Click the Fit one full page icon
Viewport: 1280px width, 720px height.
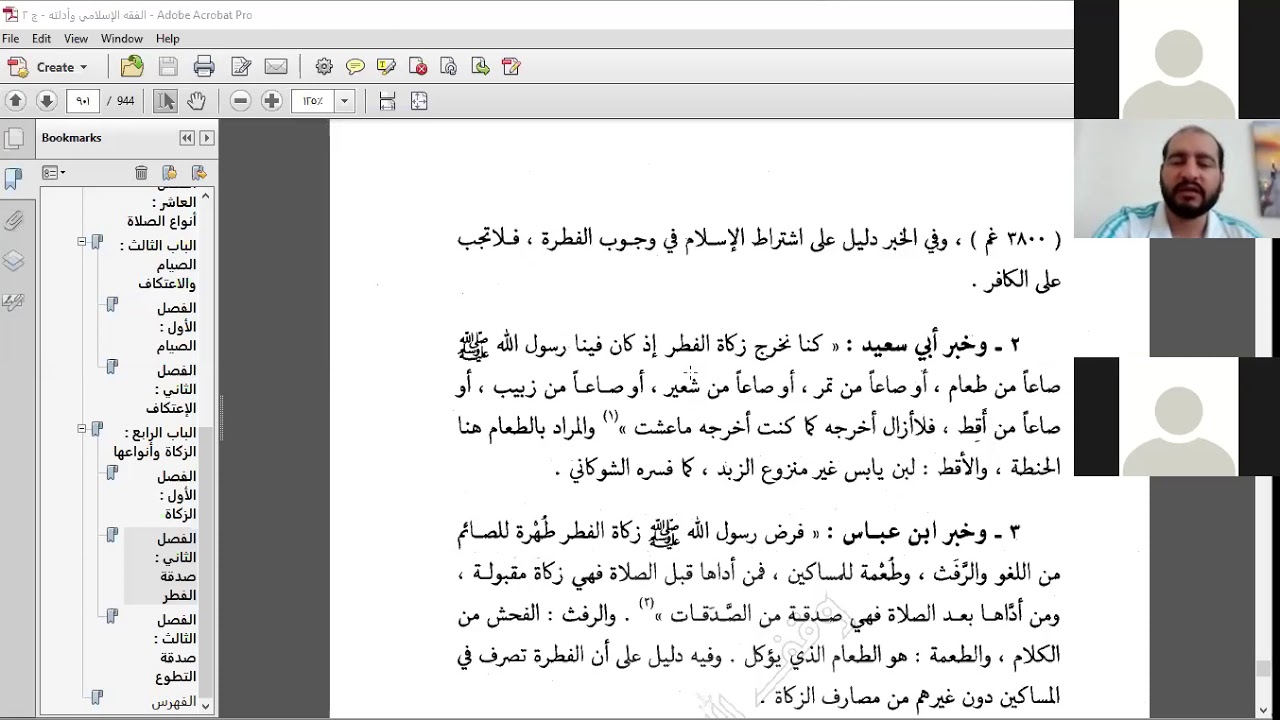[419, 100]
